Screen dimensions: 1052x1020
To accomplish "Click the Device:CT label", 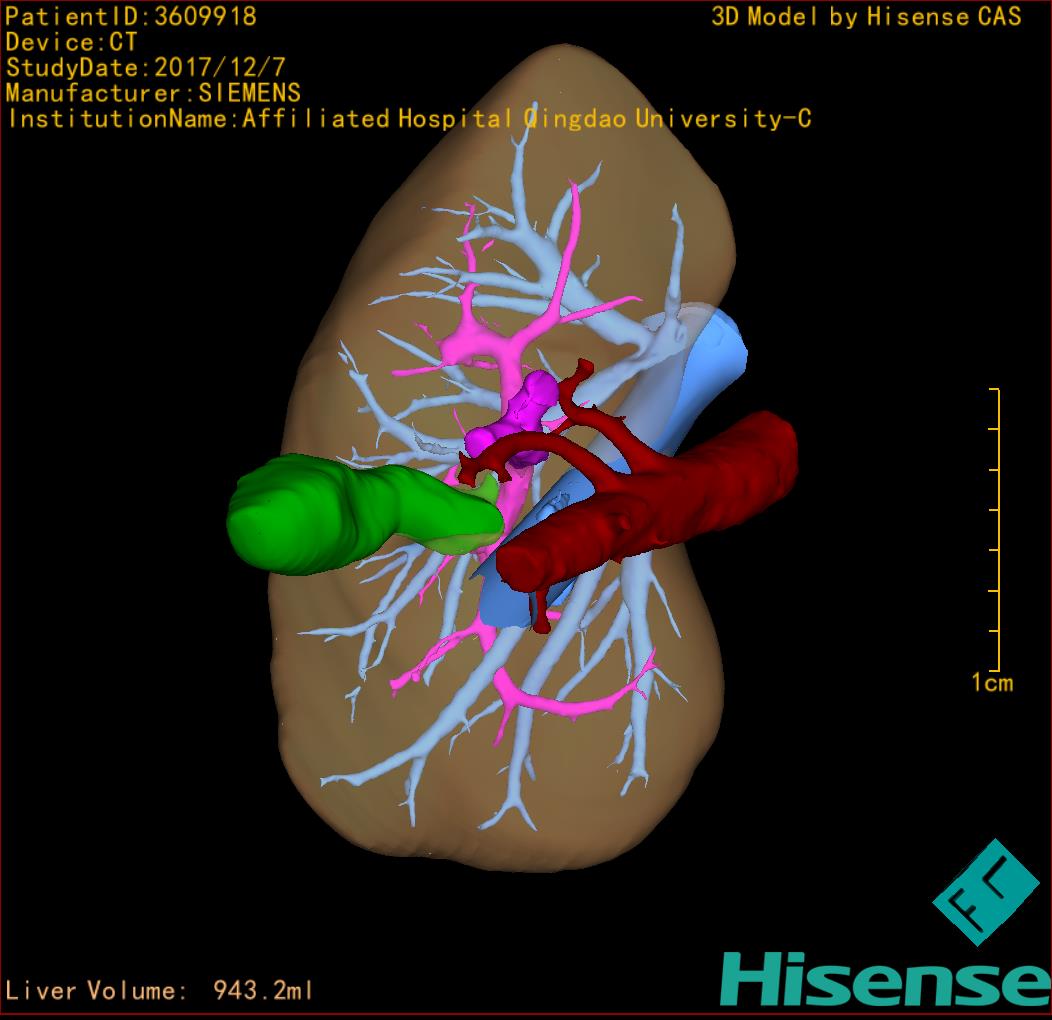I will click(x=71, y=42).
